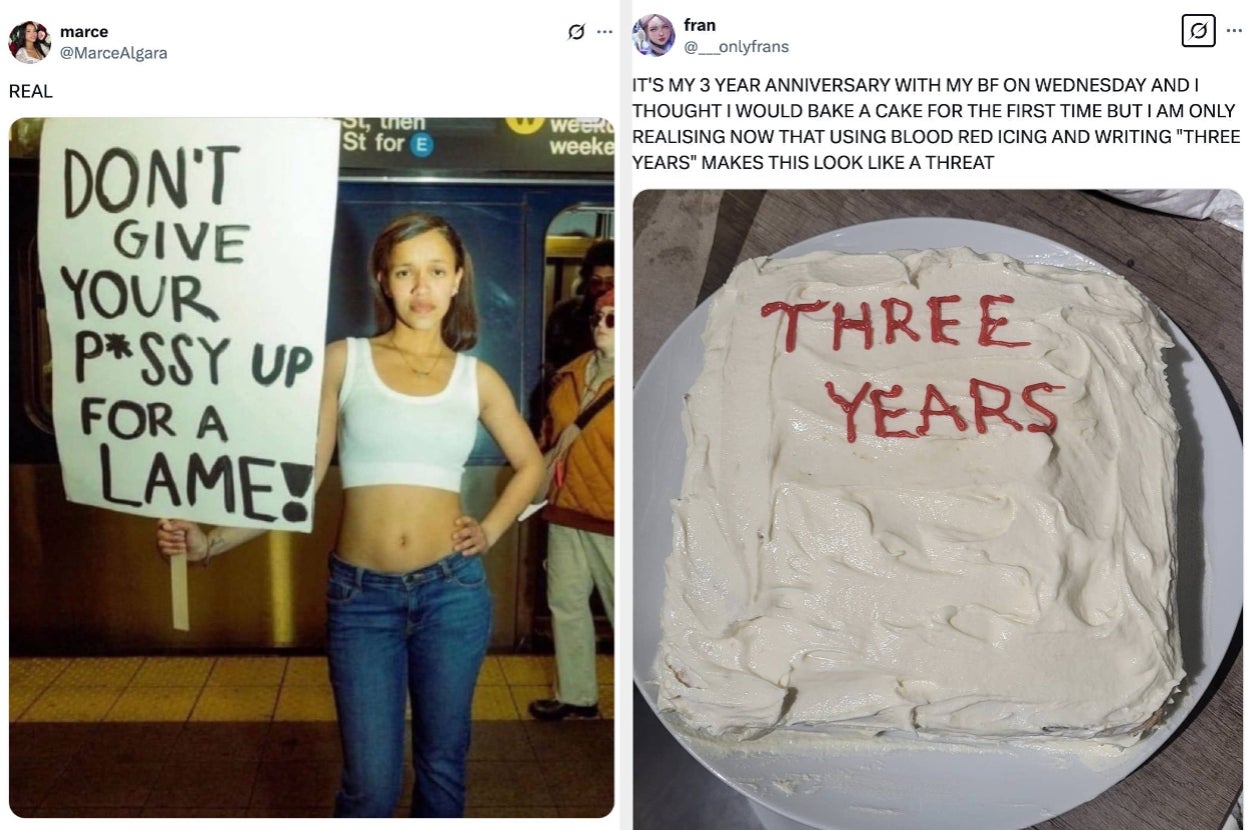This screenshot has width=1250, height=830.
Task: Click fran's anniversary cake tweet text
Action: click(936, 124)
